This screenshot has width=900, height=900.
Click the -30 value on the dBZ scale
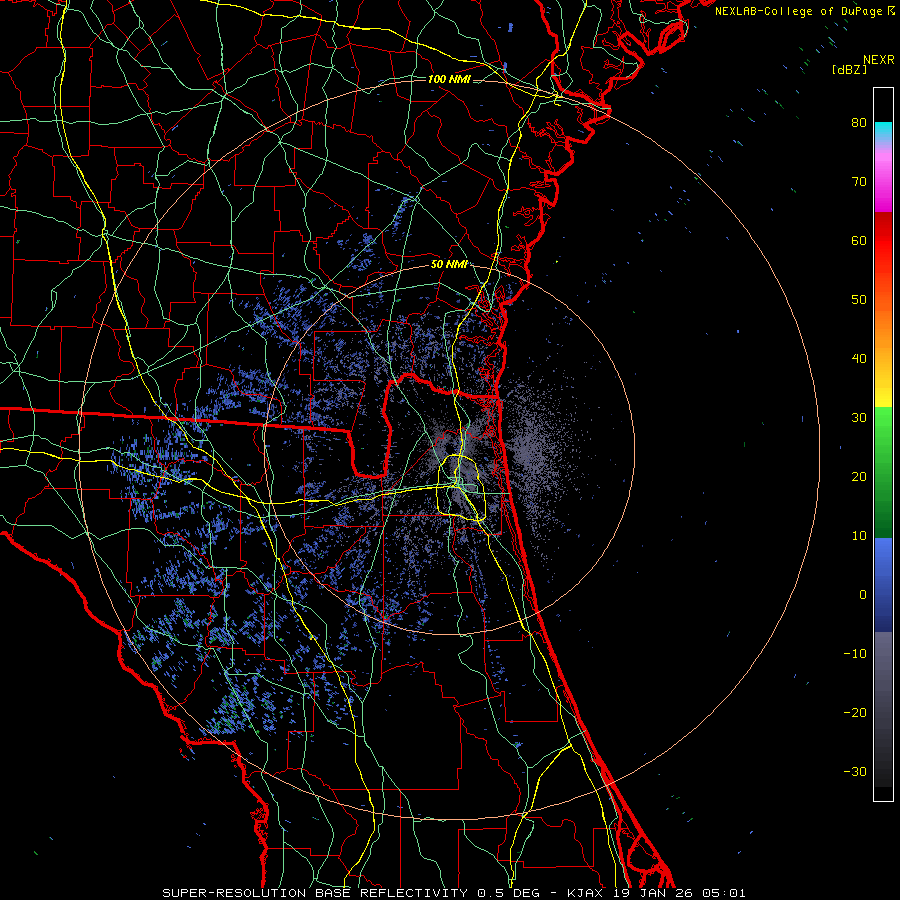tap(855, 771)
